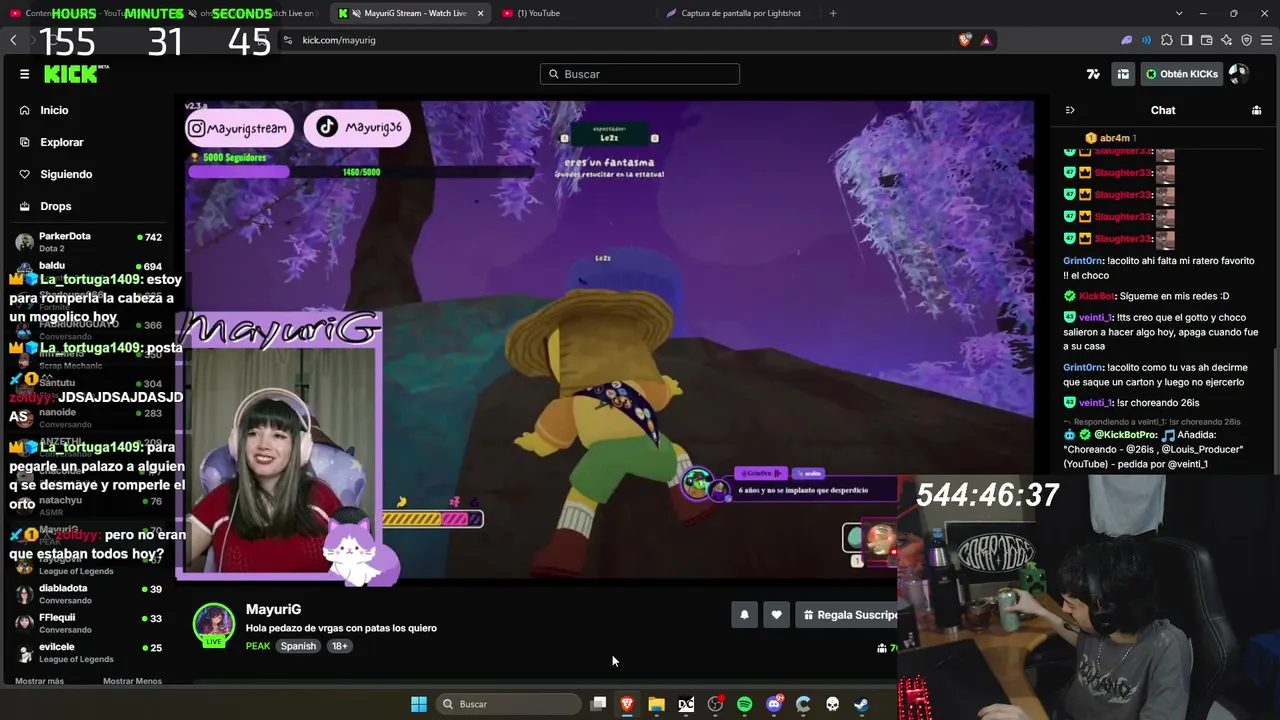1280x720 pixels.
Task: Click the Instagram Mayurigstream badge in the stream
Action: (x=241, y=128)
